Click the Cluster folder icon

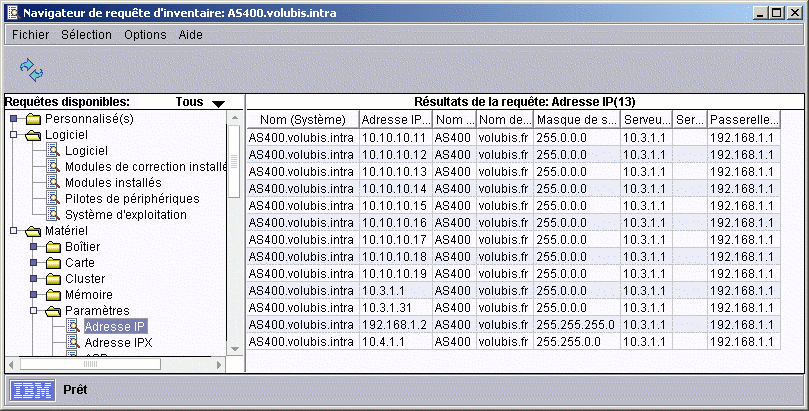click(54, 279)
